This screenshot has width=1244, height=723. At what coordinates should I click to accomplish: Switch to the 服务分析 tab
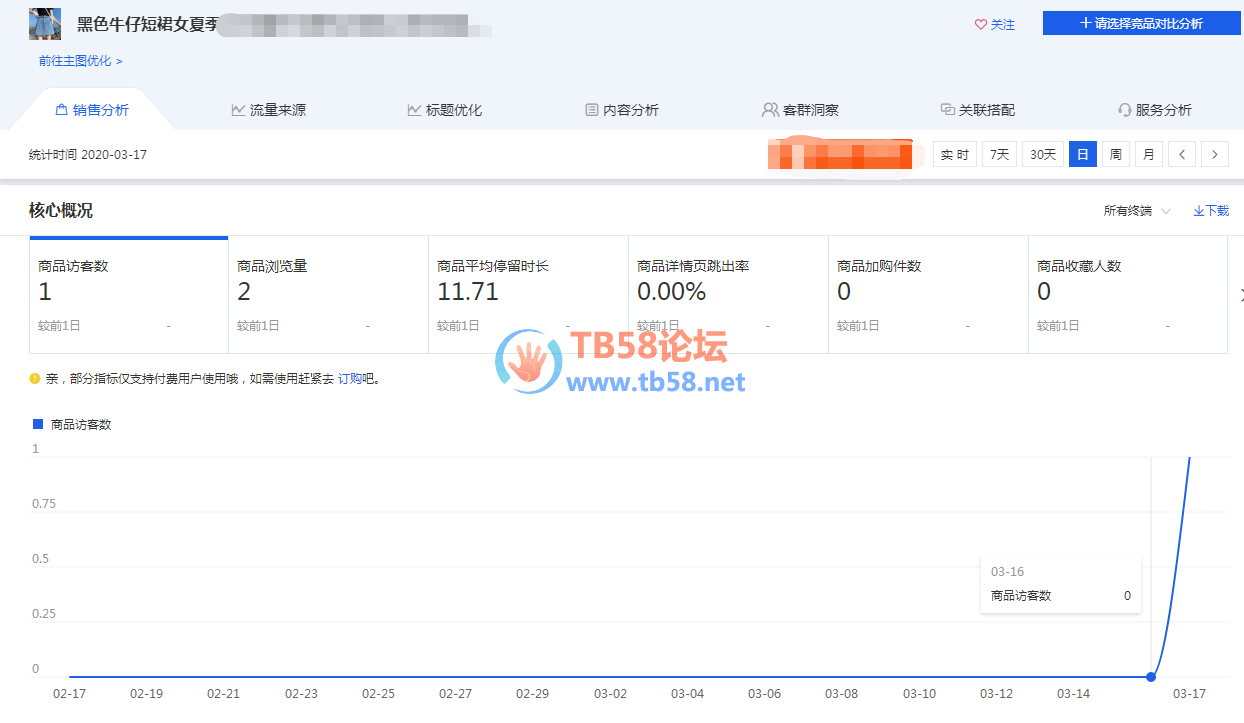[x=1154, y=110]
